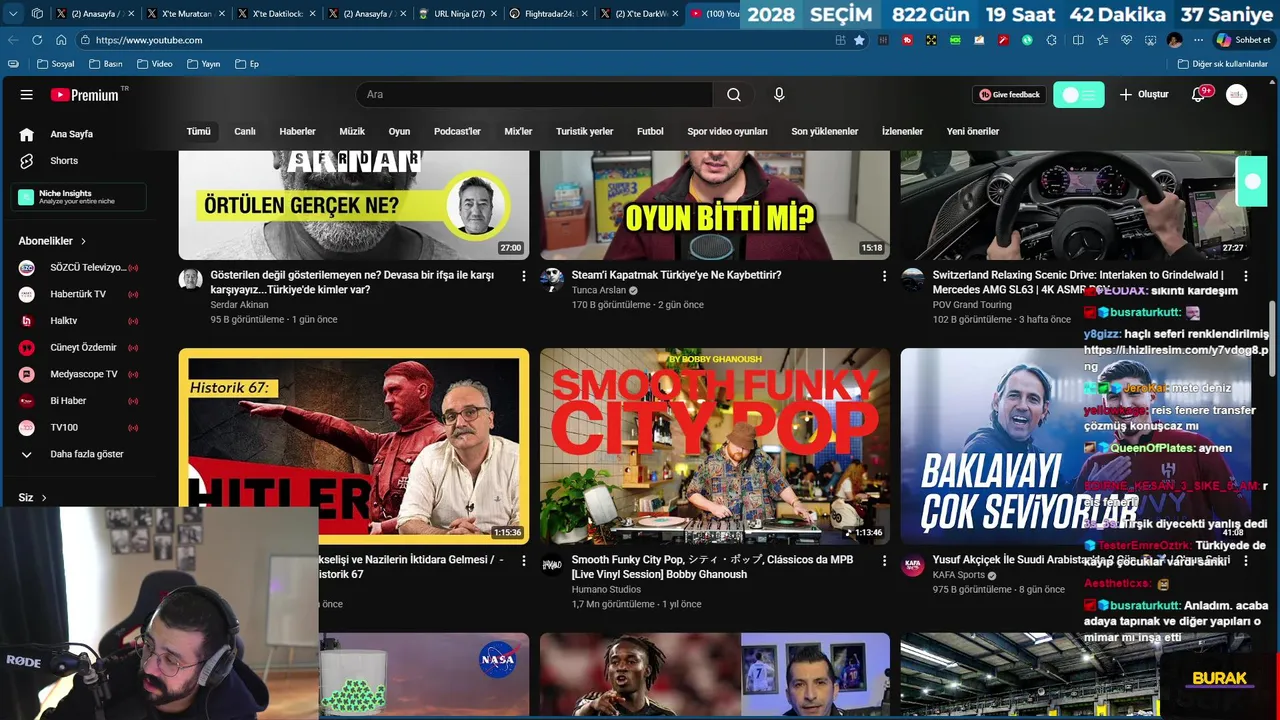The width and height of the screenshot is (1280, 720).
Task: Open the Basın bookmarks folder
Action: (x=105, y=64)
